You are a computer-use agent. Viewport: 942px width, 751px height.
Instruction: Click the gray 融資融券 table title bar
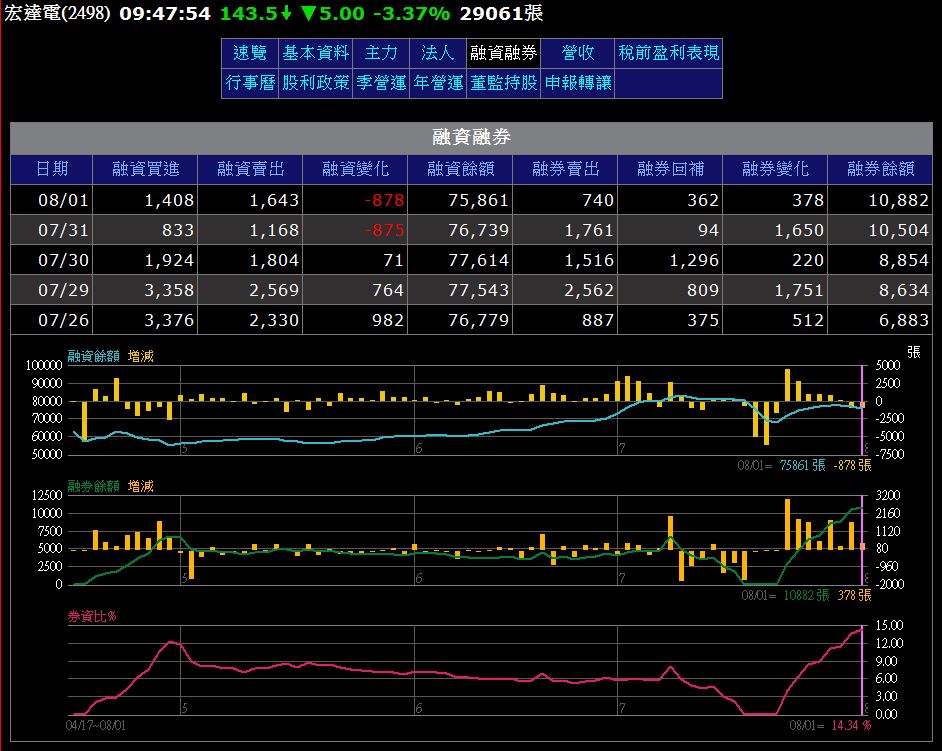click(471, 137)
